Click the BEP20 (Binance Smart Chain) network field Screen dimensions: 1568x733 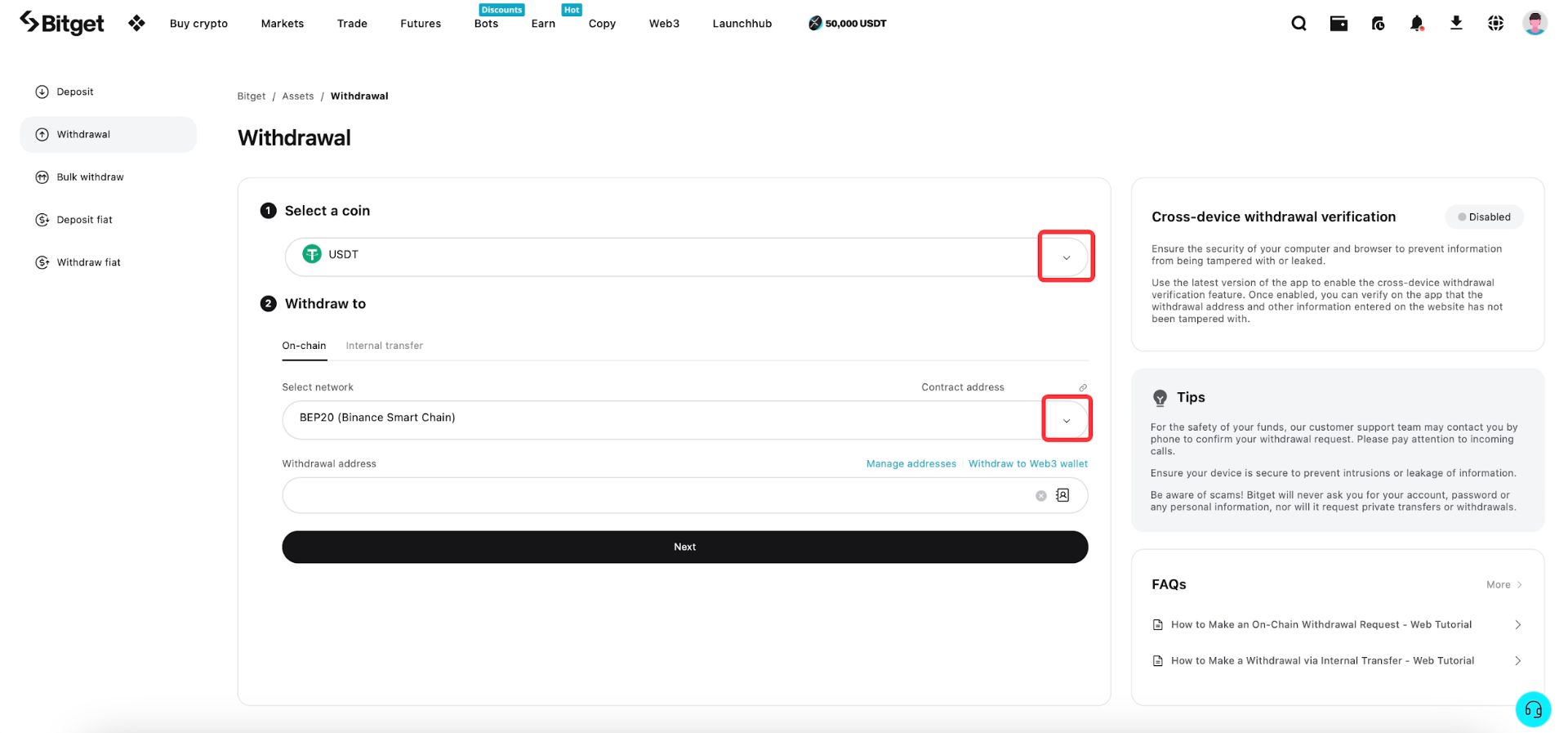[685, 420]
